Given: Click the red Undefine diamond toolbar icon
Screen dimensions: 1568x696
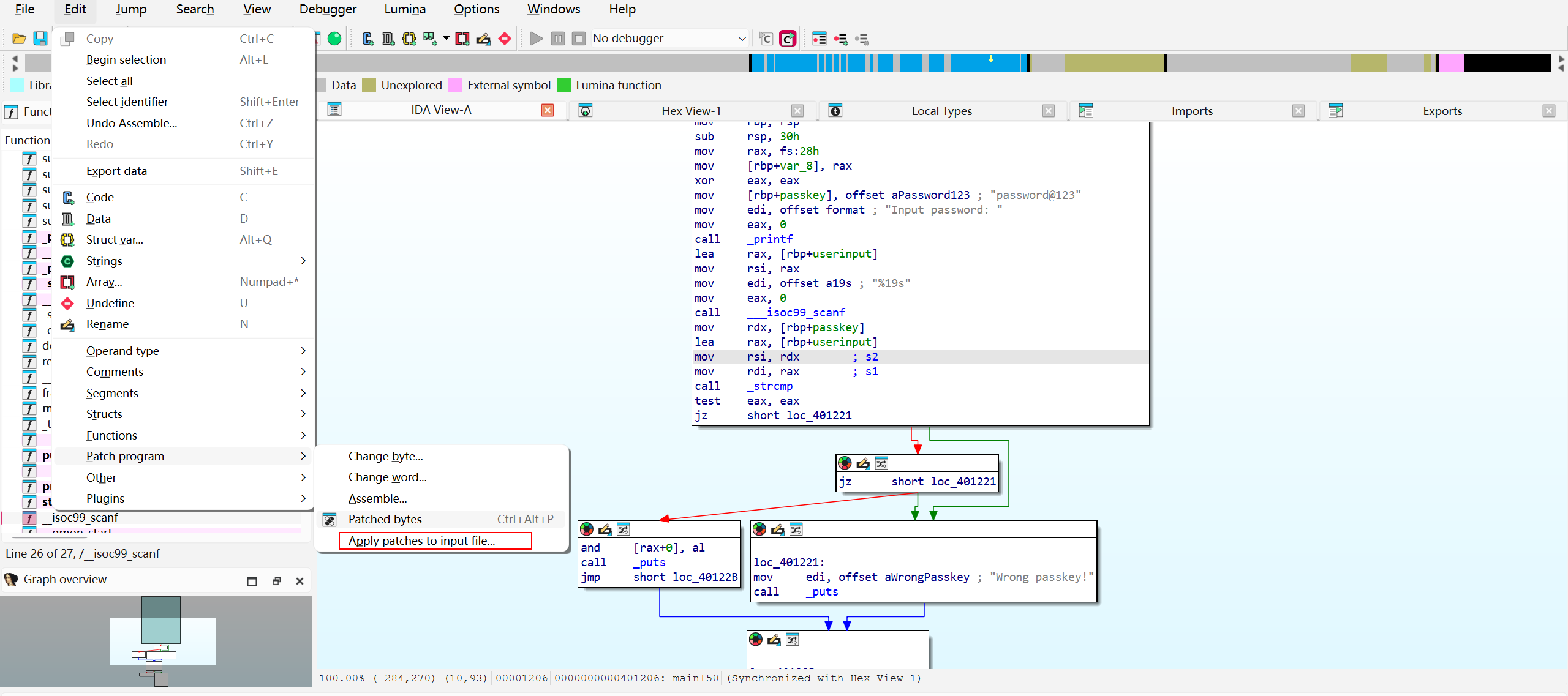Looking at the screenshot, I should 505,39.
